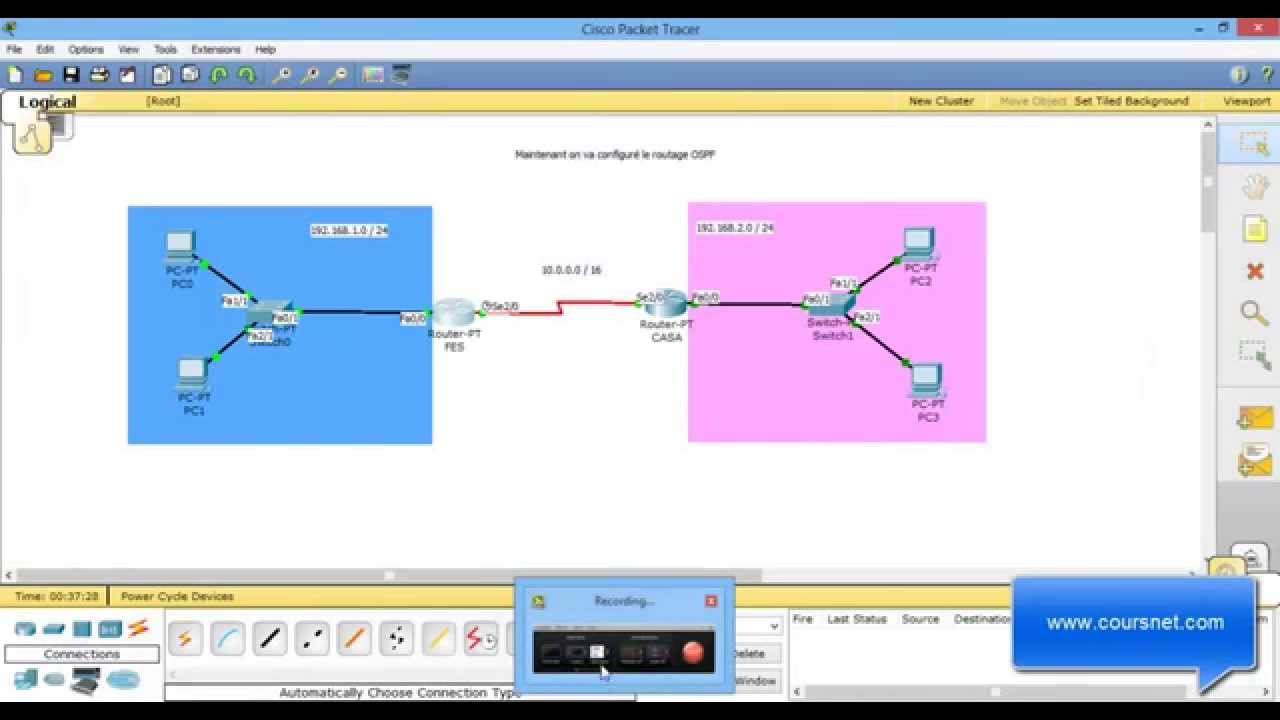The width and height of the screenshot is (1280, 720).
Task: Choose the Custom Made Devices category icon
Action: click(x=86, y=681)
